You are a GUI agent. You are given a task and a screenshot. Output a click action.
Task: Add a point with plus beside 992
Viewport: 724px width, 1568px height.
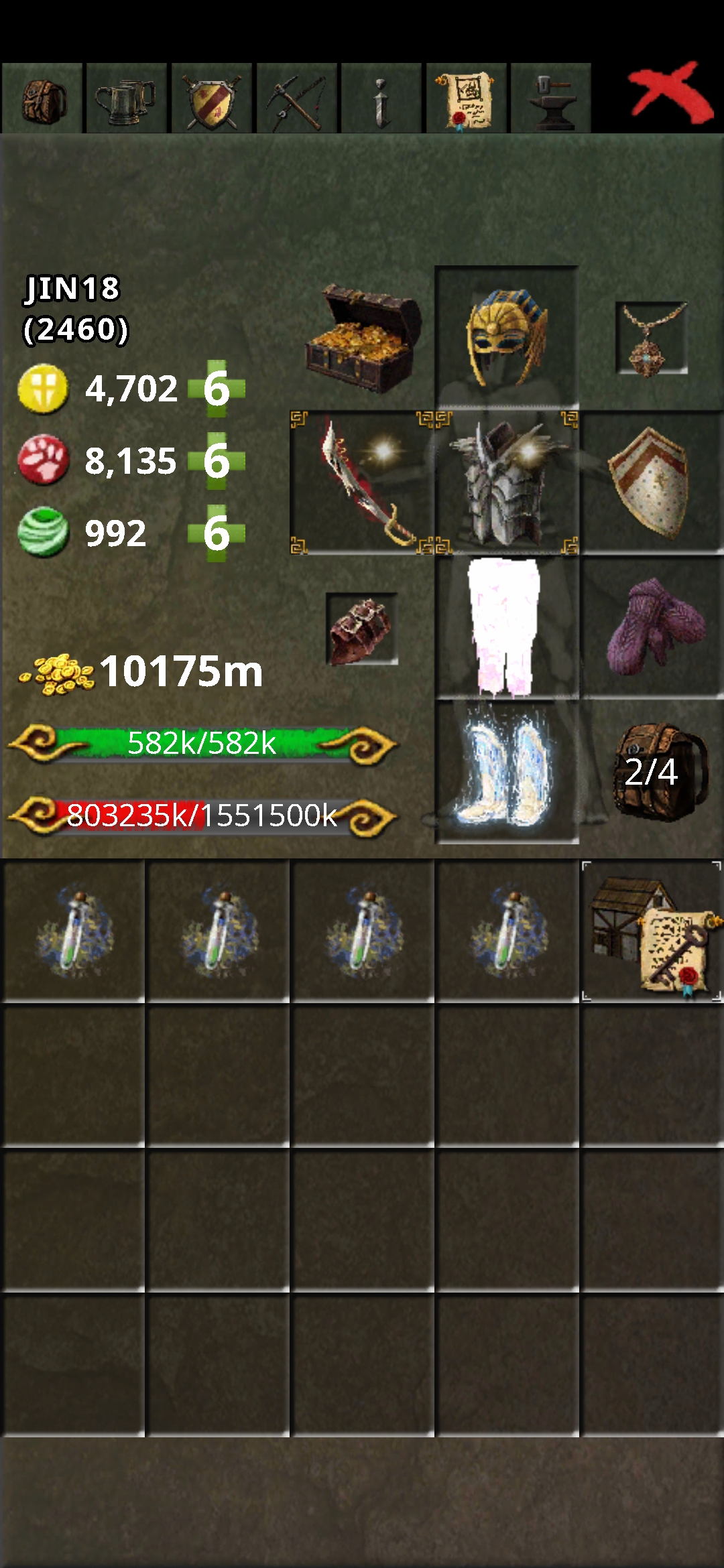pyautogui.click(x=217, y=533)
